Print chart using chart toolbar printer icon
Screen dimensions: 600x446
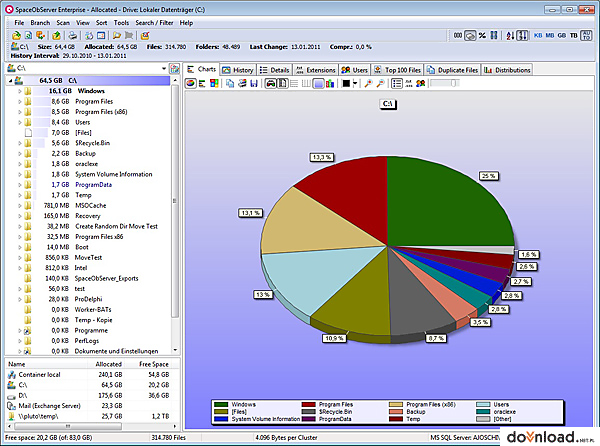pos(242,83)
